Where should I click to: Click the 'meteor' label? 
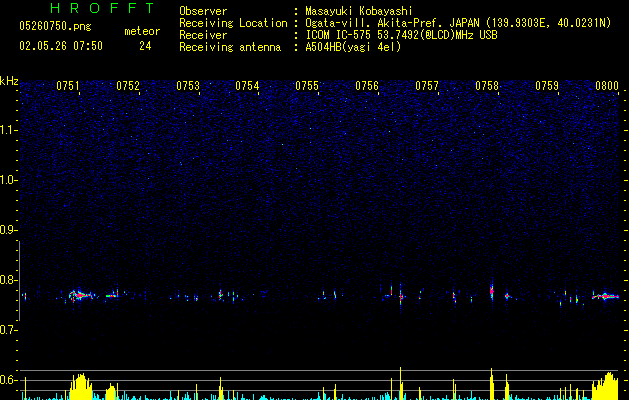pos(142,31)
